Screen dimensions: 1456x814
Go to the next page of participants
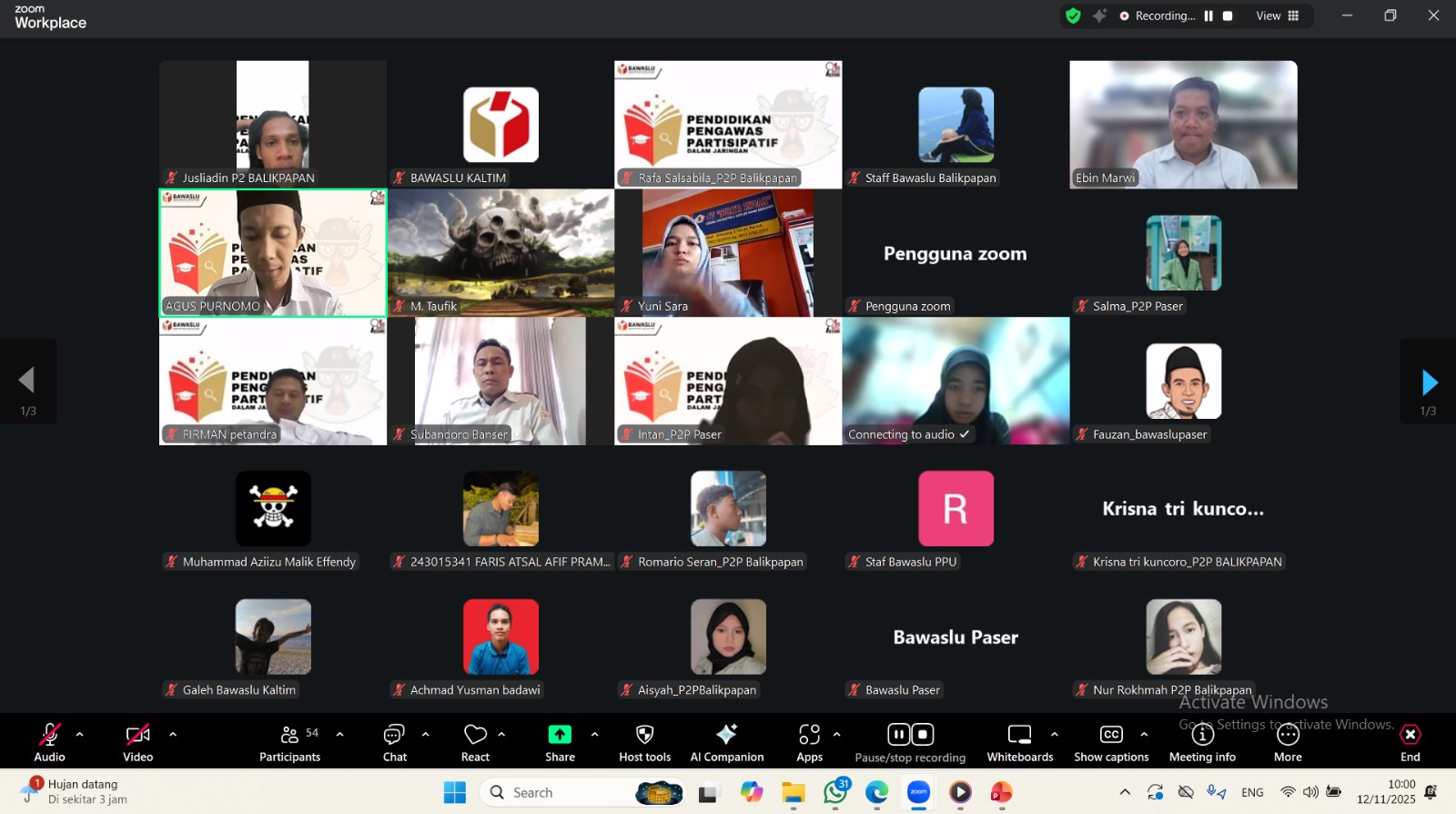1428,382
